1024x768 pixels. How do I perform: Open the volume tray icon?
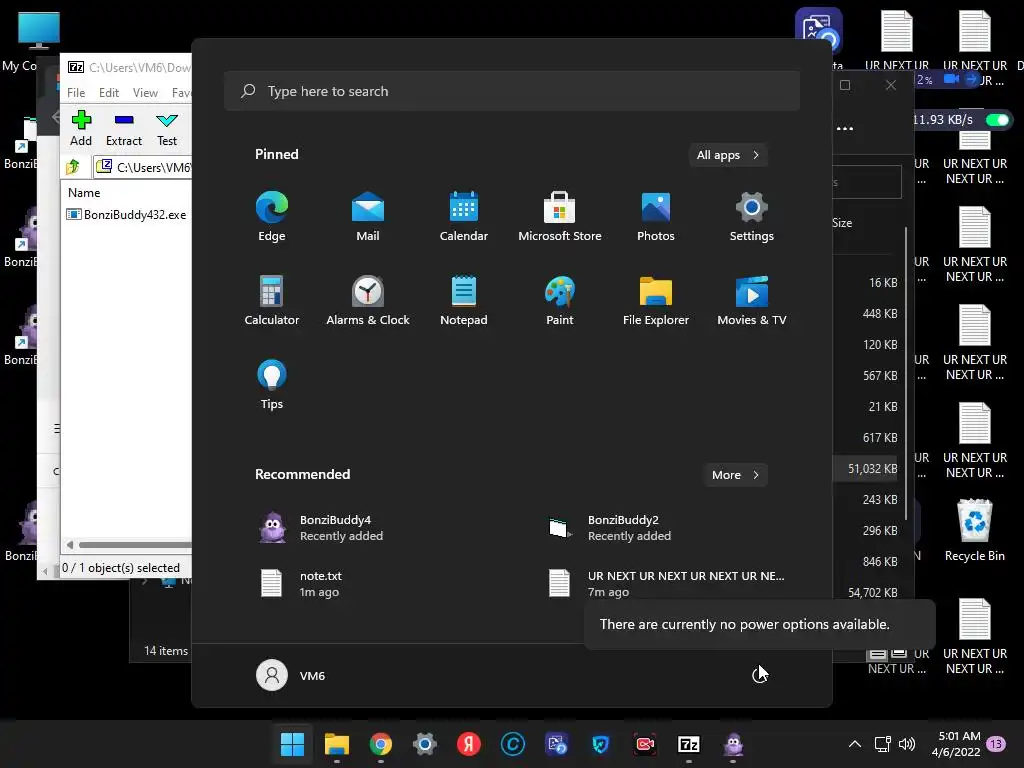point(906,744)
